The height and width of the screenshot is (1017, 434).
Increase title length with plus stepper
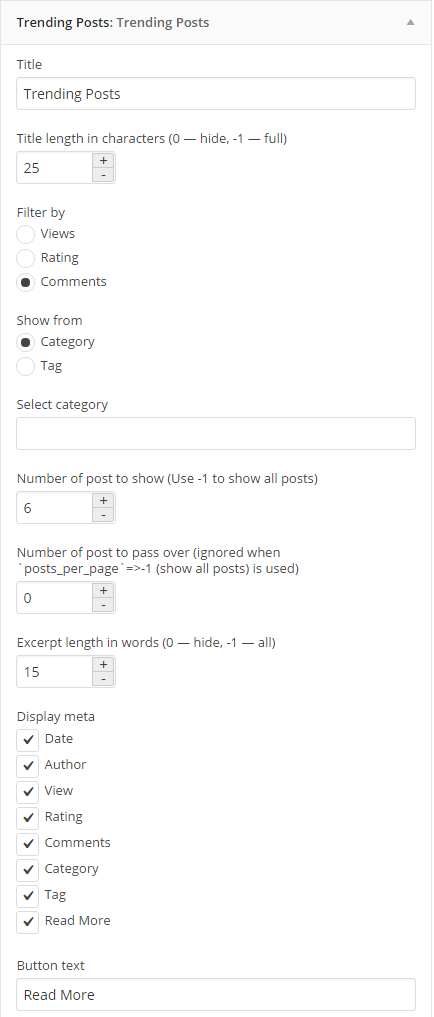coord(103,161)
